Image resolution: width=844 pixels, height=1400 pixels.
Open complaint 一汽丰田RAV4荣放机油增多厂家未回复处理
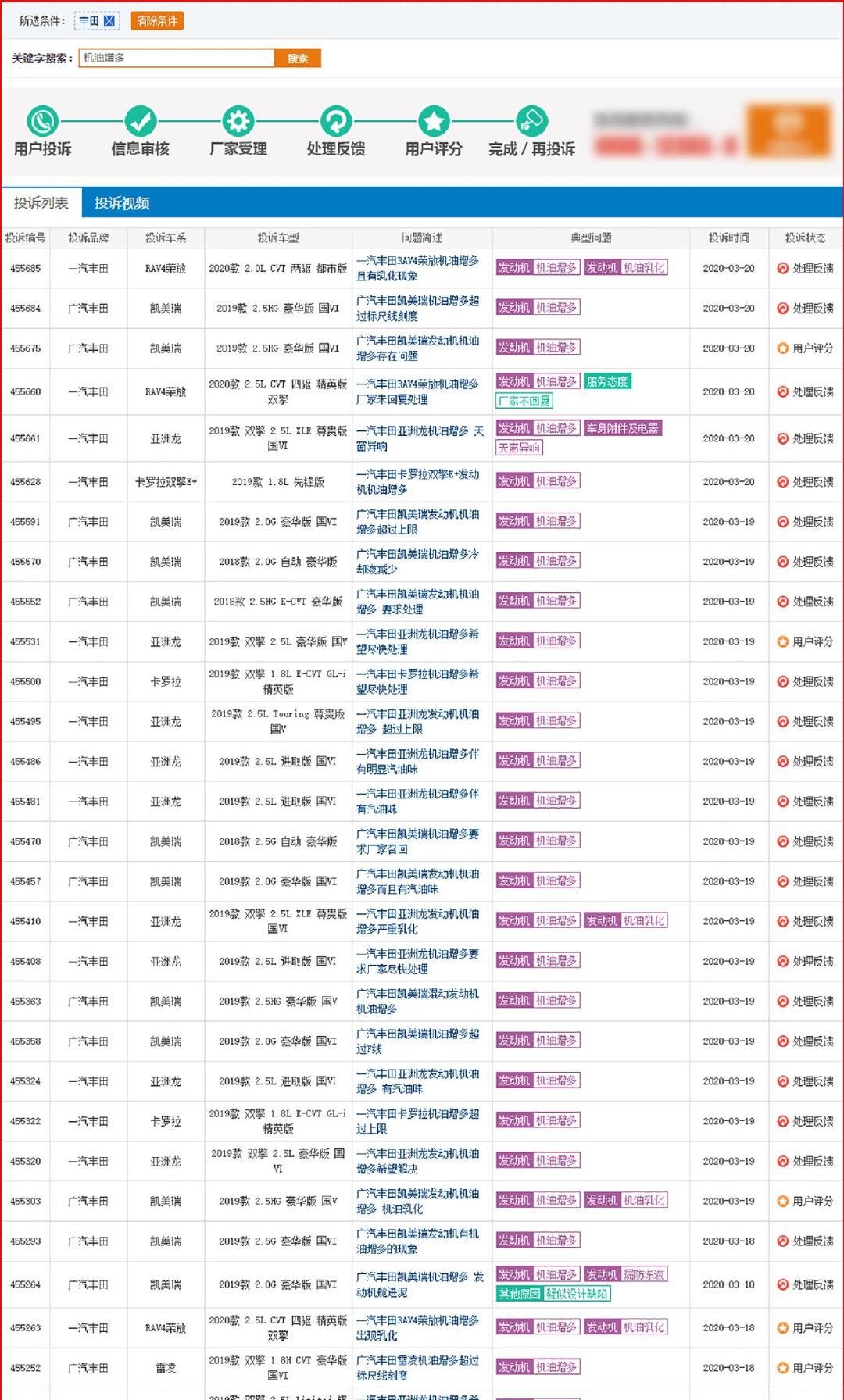417,391
